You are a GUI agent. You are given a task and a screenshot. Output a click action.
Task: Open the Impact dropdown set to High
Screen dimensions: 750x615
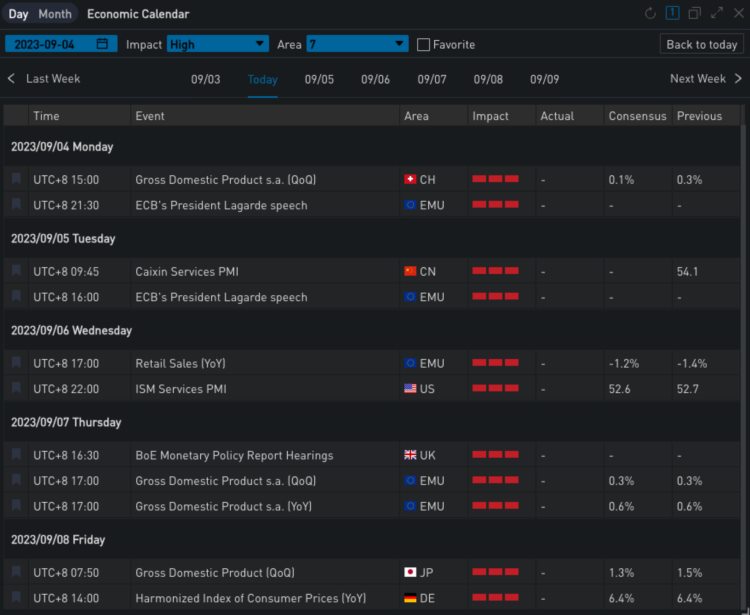click(x=218, y=44)
